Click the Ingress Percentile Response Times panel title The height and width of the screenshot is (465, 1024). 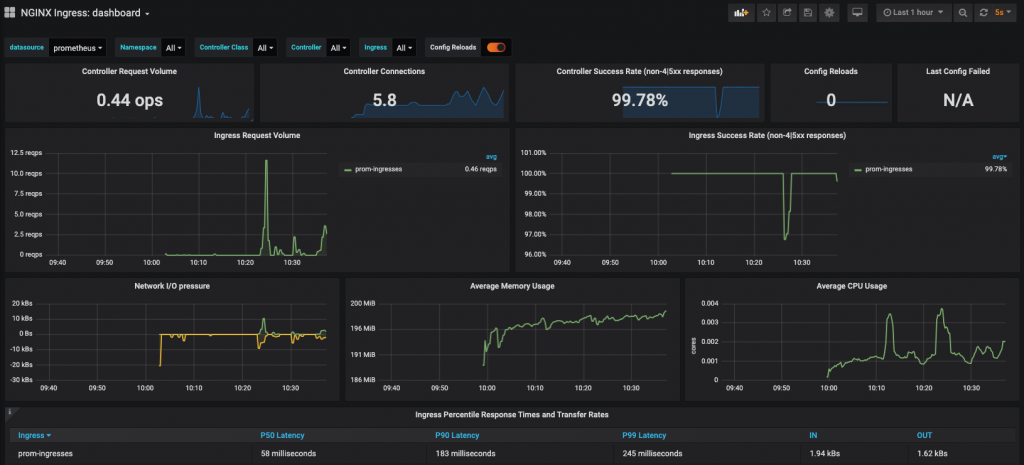pos(512,415)
